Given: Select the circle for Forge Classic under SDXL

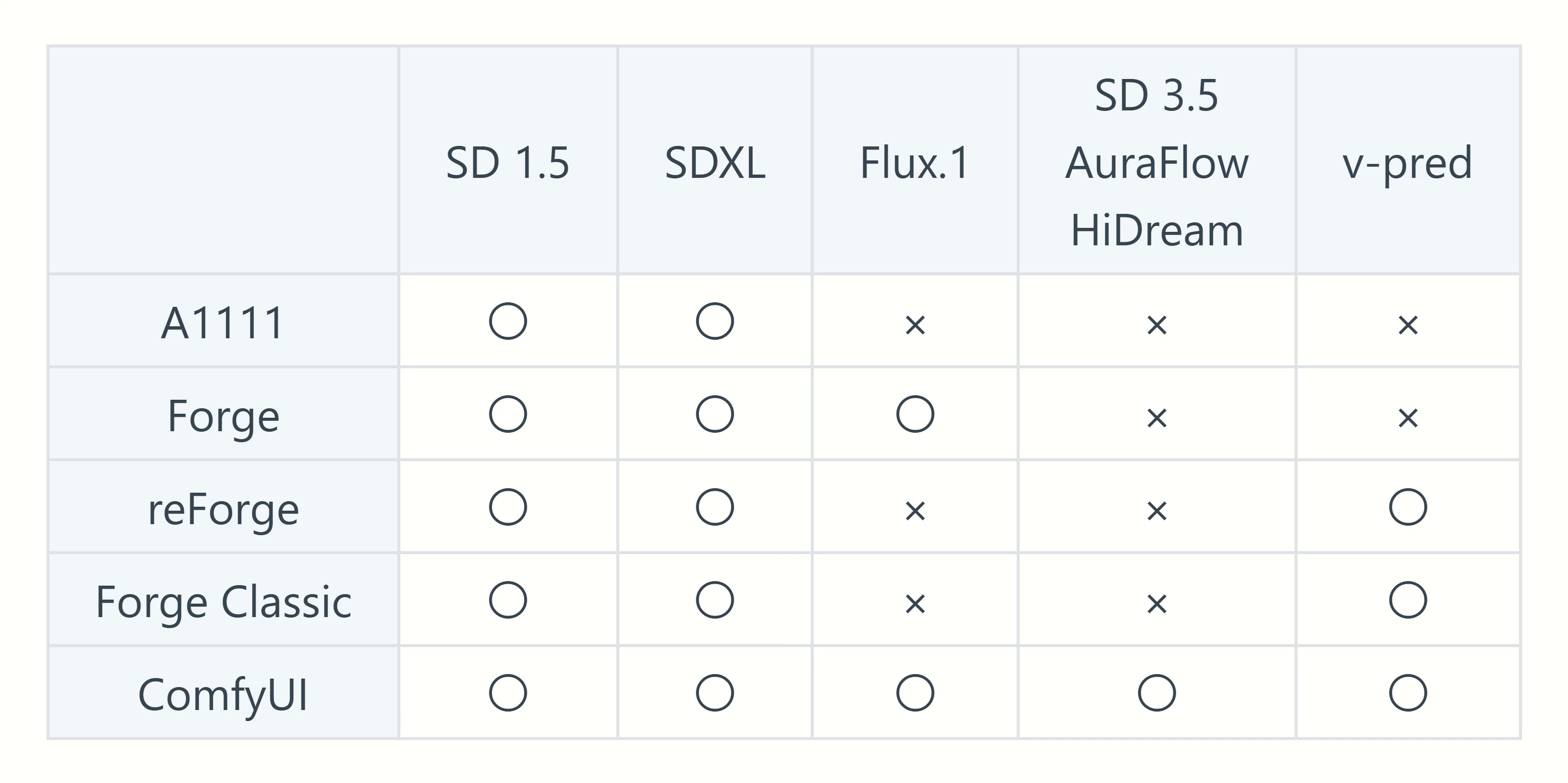Looking at the screenshot, I should click(715, 600).
